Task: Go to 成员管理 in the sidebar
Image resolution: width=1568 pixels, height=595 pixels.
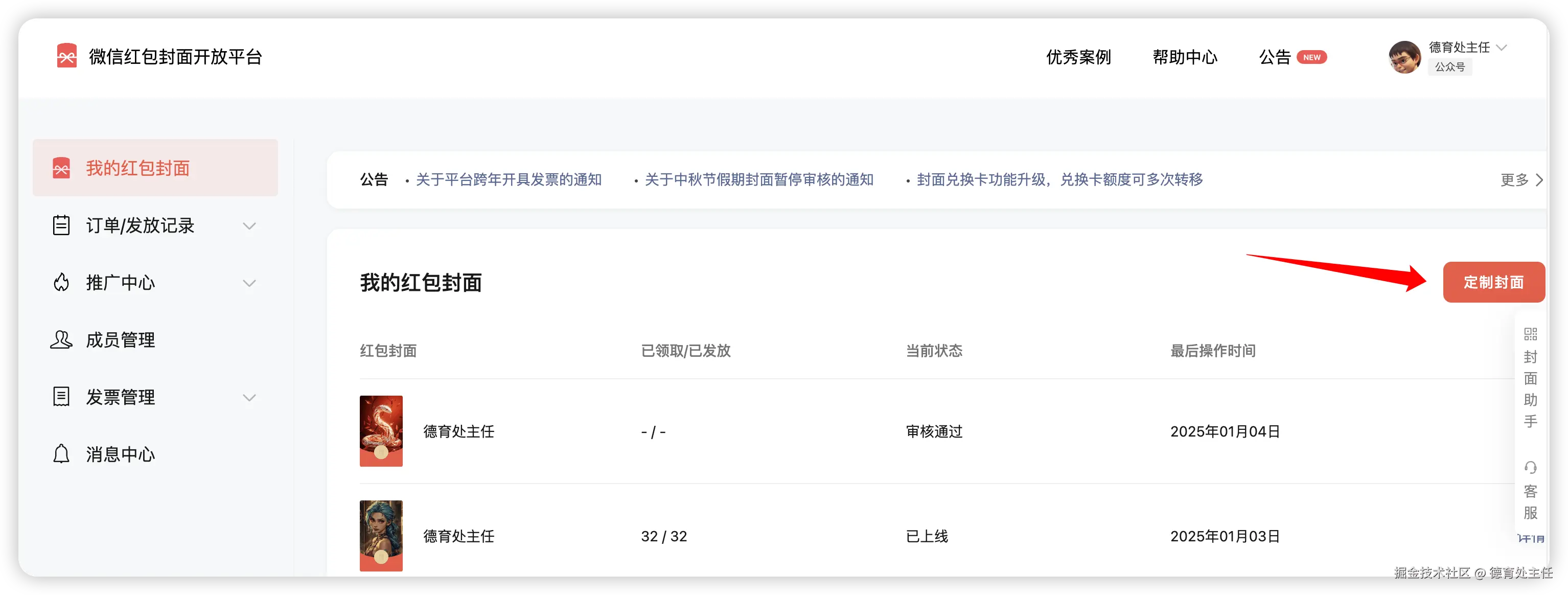Action: tap(155, 340)
